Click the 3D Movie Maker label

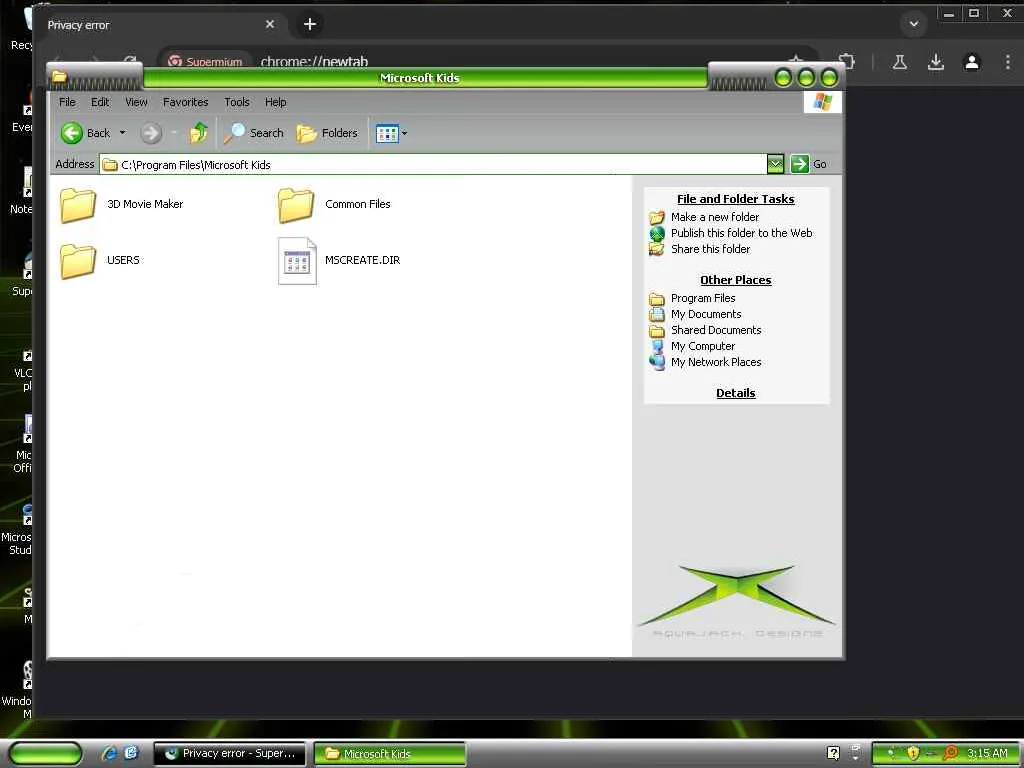pos(145,204)
